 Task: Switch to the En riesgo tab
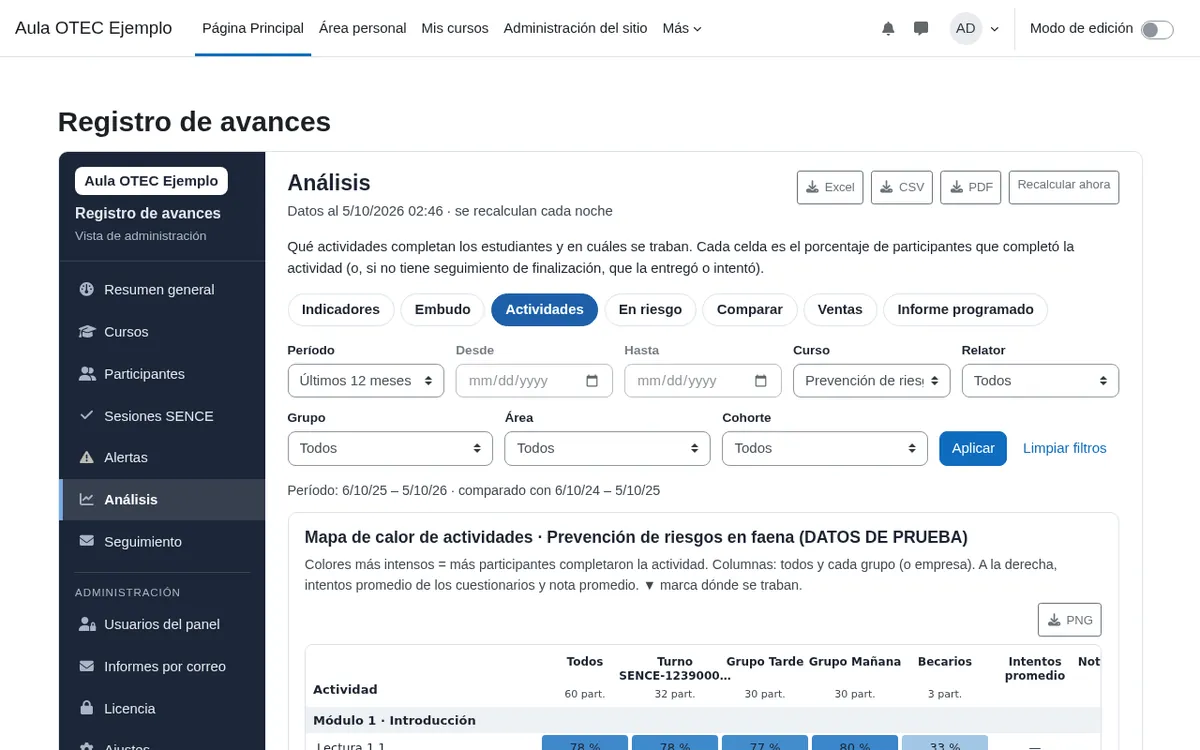pyautogui.click(x=650, y=310)
